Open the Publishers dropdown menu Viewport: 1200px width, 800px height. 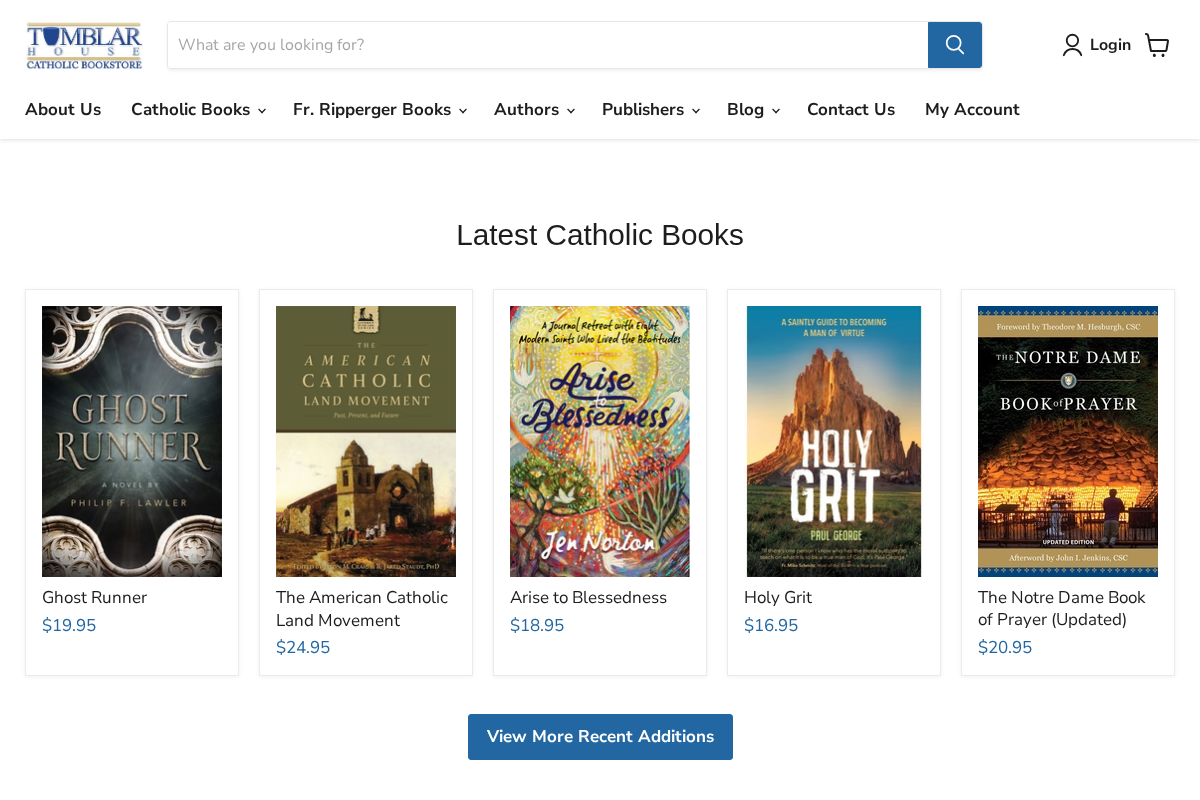click(649, 110)
